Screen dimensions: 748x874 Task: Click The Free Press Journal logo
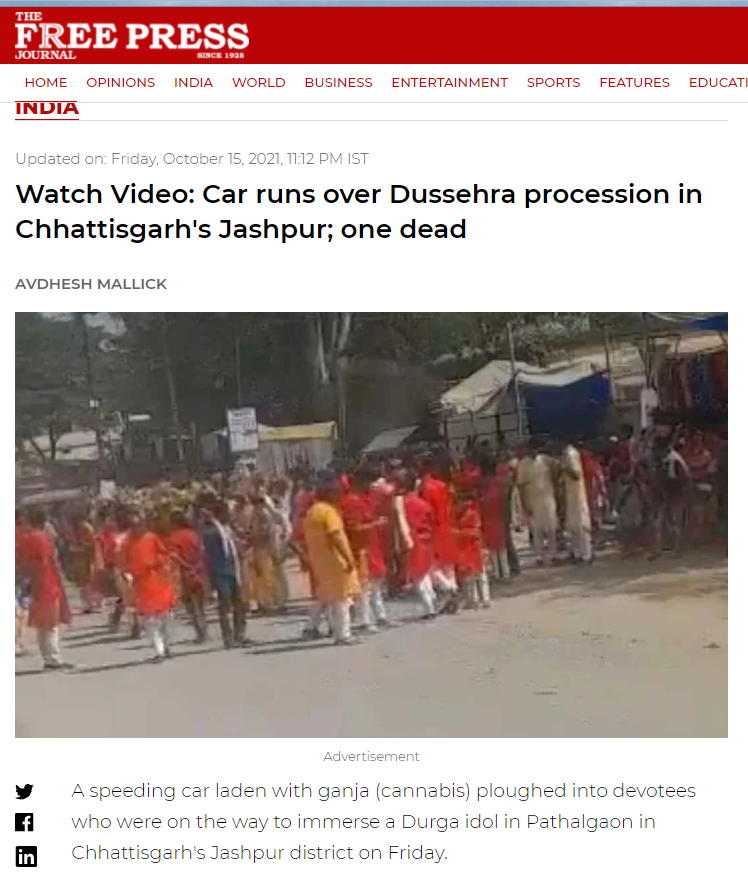[x=132, y=36]
